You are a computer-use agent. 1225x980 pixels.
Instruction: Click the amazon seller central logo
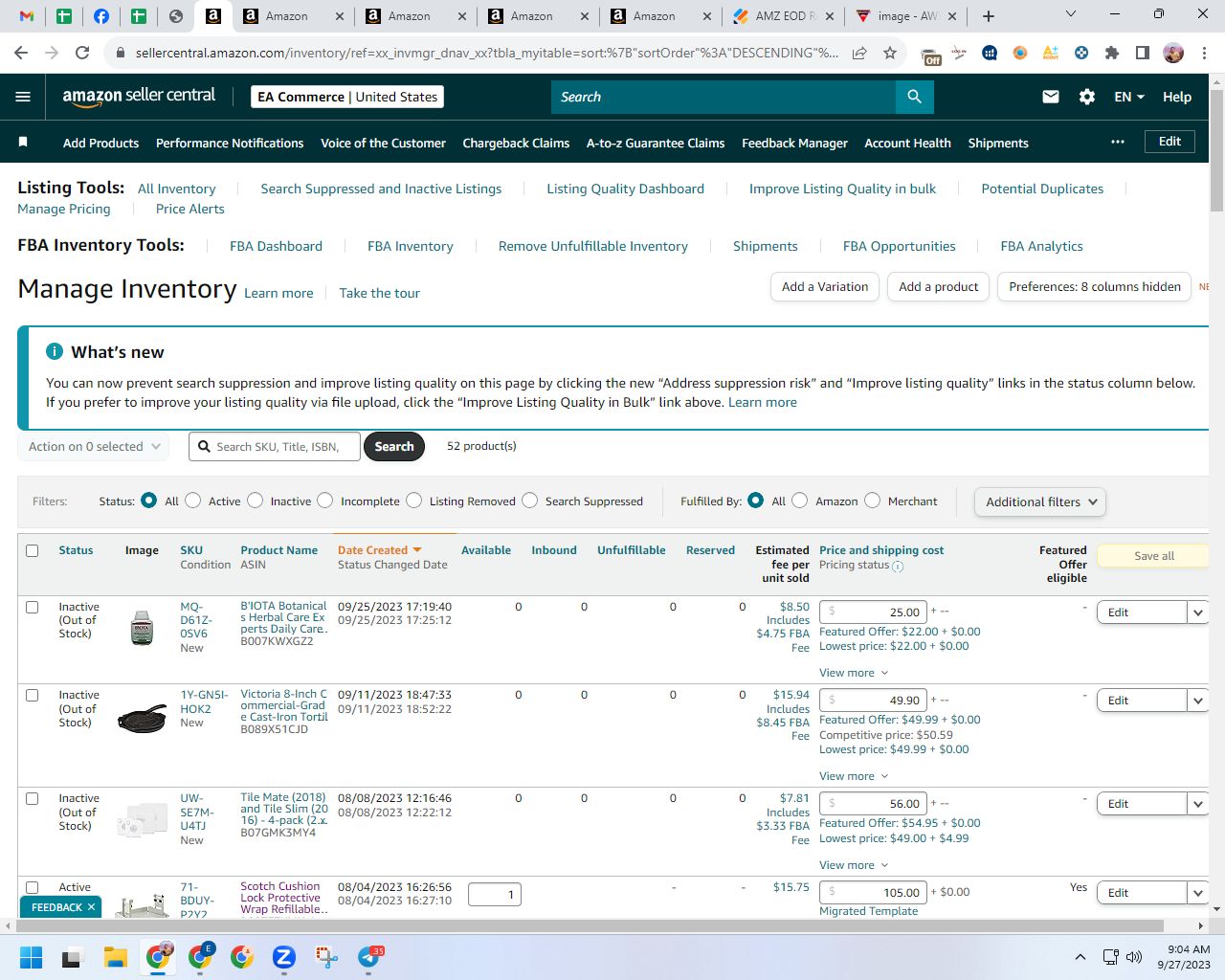(x=139, y=96)
